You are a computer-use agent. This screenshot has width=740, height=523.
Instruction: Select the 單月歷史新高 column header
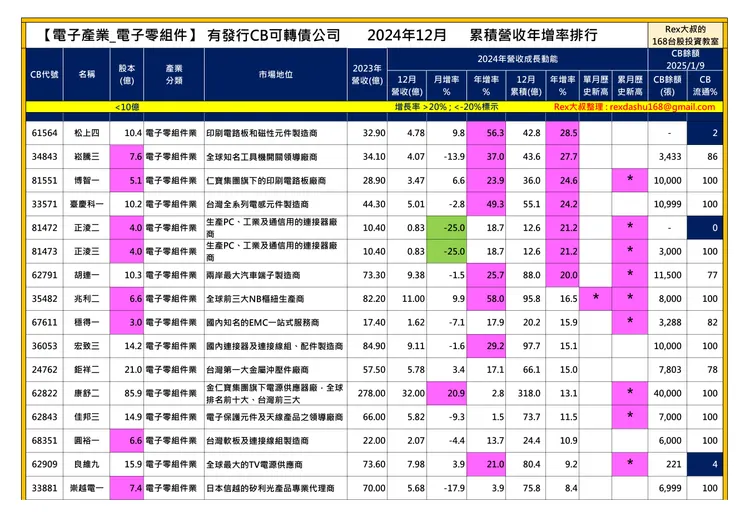pos(596,85)
